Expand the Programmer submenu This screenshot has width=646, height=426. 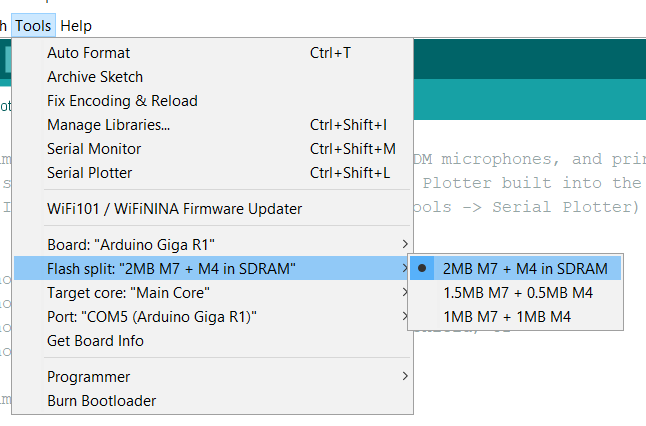[x=88, y=377]
